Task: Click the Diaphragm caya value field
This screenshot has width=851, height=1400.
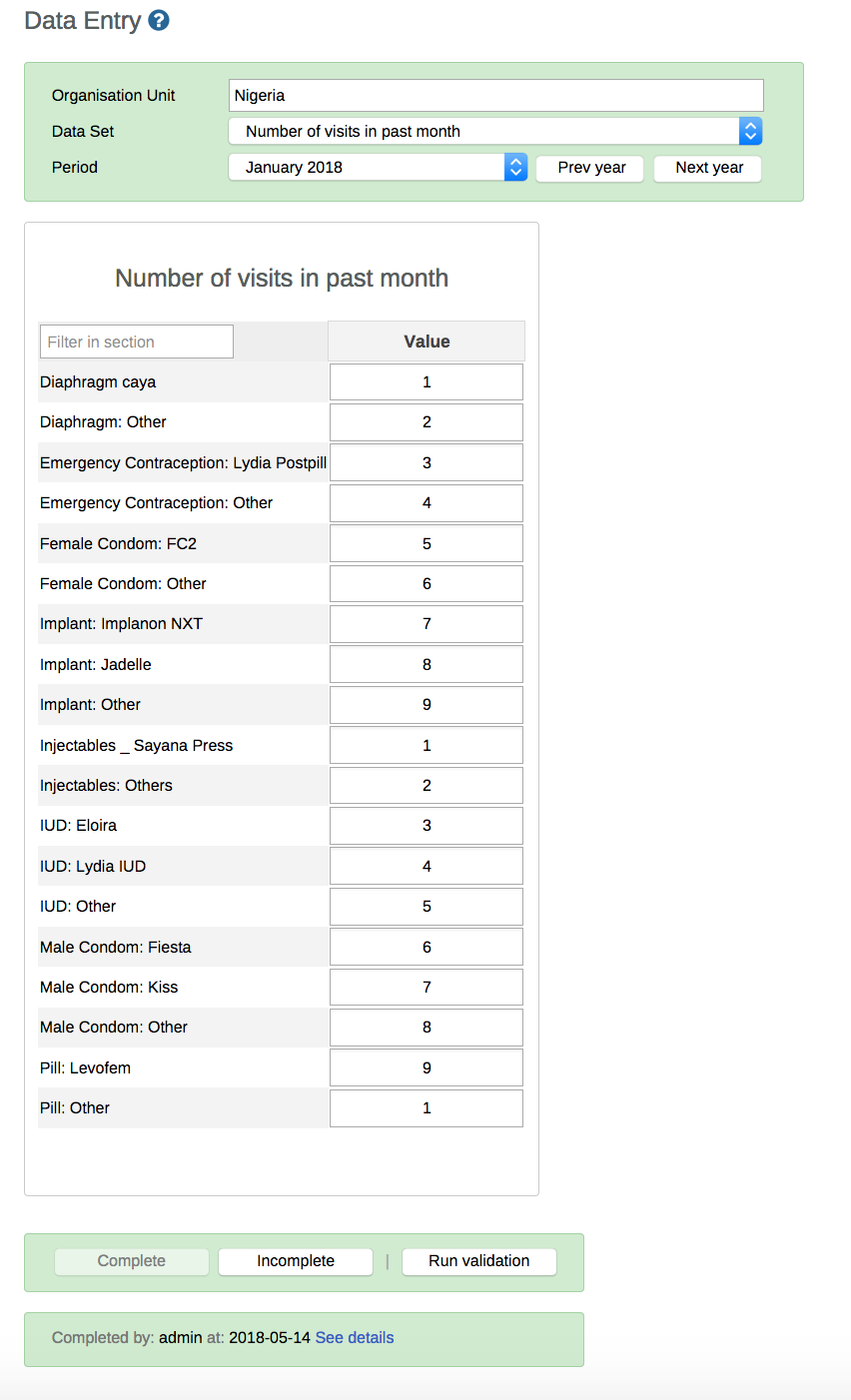Action: point(426,382)
